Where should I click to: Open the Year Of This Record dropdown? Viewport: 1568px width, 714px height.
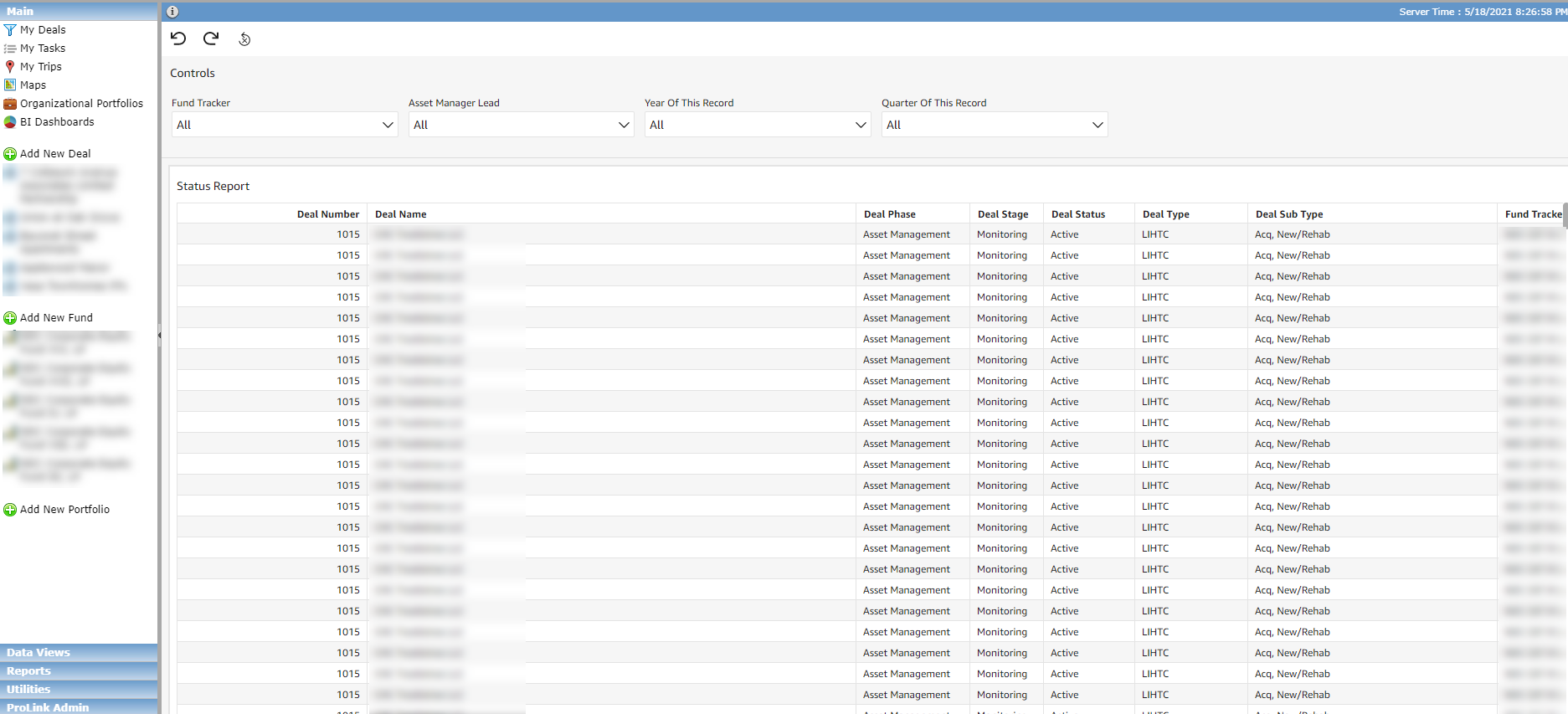(758, 125)
